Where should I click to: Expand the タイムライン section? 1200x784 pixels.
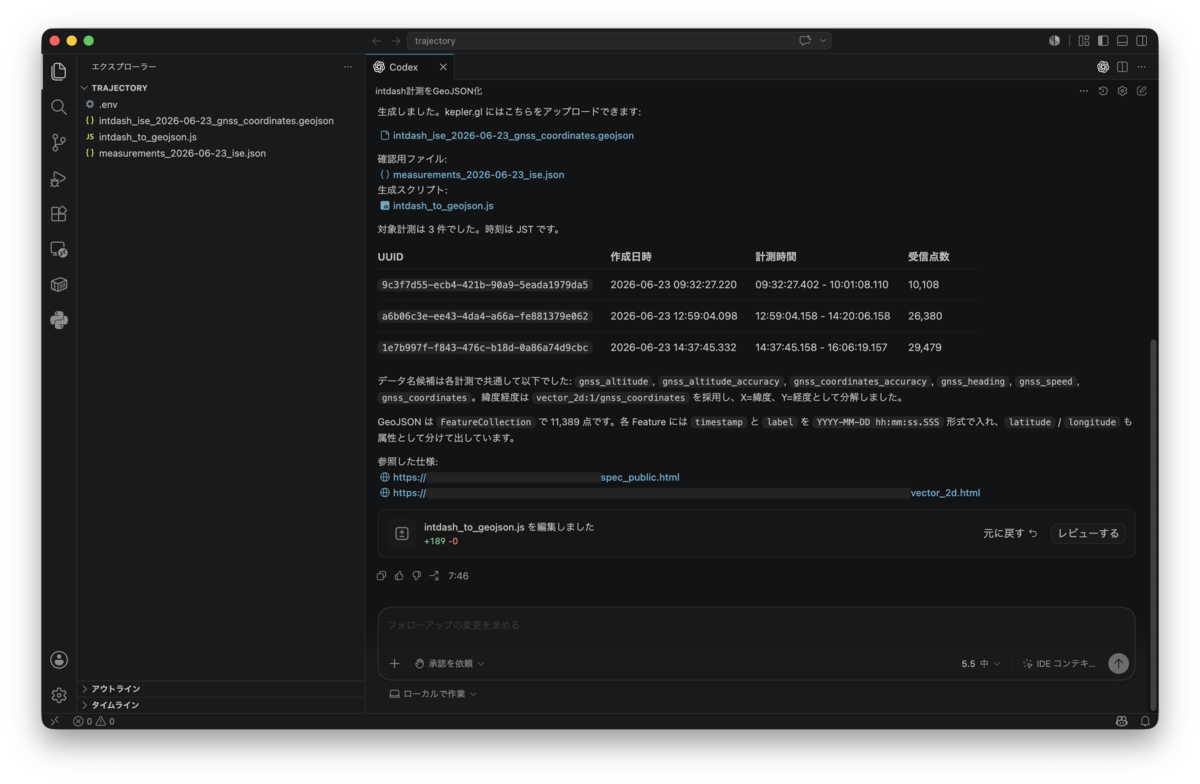pyautogui.click(x=115, y=705)
